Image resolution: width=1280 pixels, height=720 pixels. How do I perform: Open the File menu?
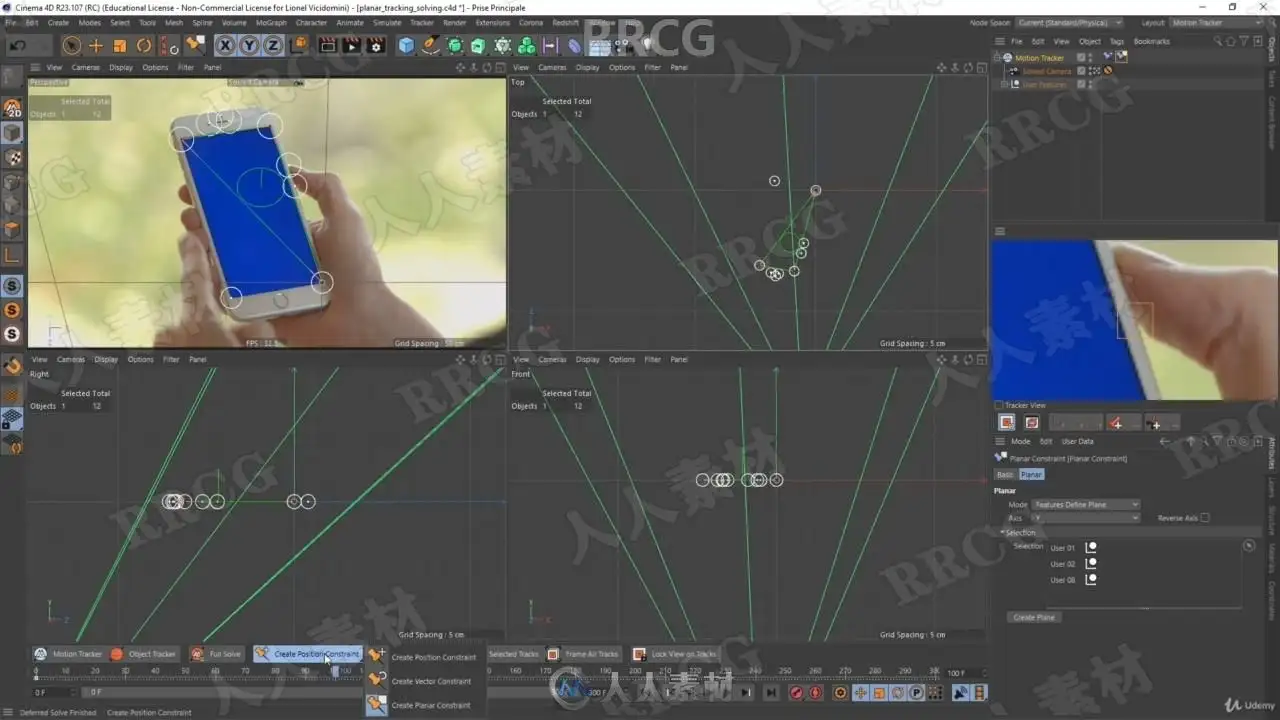click(11, 22)
